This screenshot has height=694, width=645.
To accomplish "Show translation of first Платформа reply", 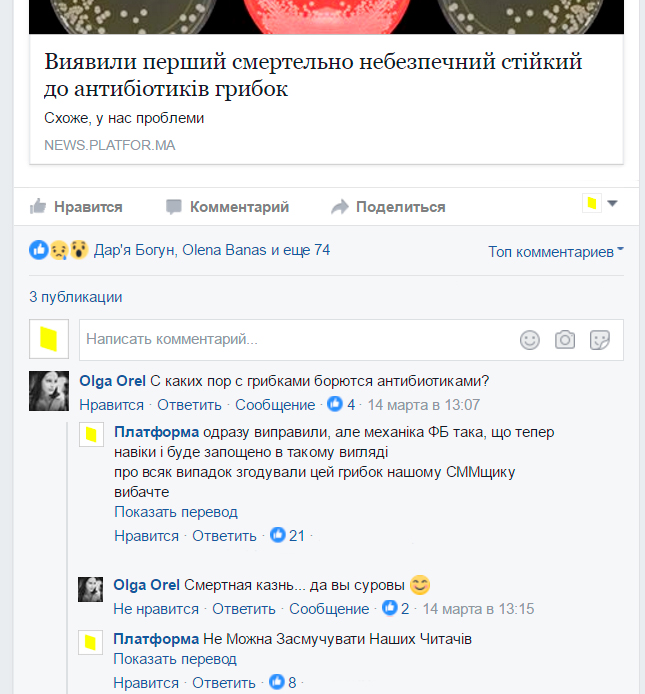I will (x=176, y=512).
